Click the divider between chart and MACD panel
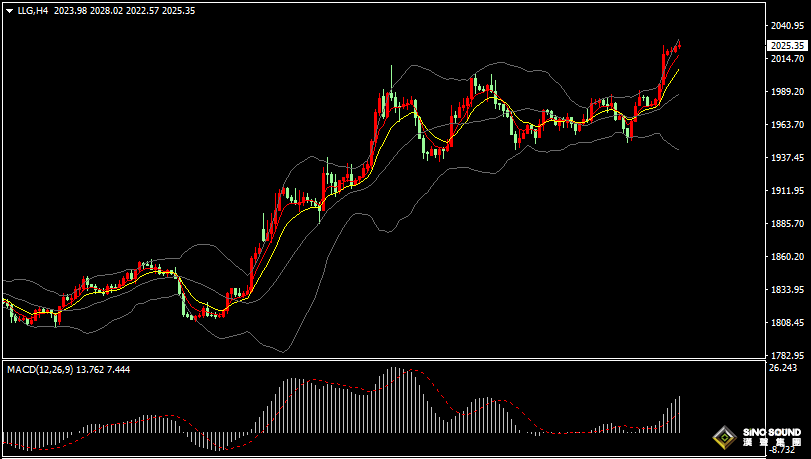Image resolution: width=811 pixels, height=459 pixels. click(380, 359)
